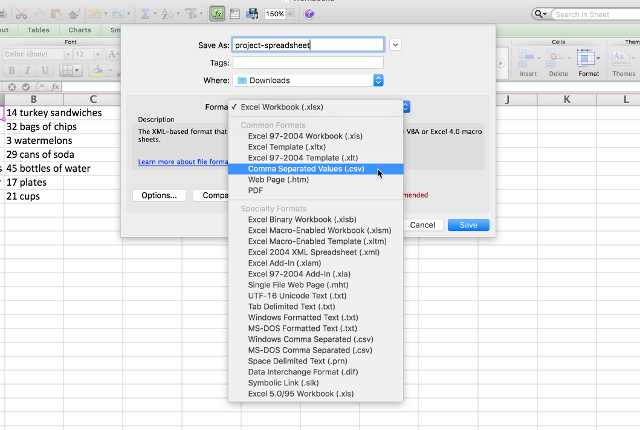Screen dimensions: 640x430
Task: Choose Excel 5.0/95 Workbook (.xls)
Action: [x=316, y=394]
